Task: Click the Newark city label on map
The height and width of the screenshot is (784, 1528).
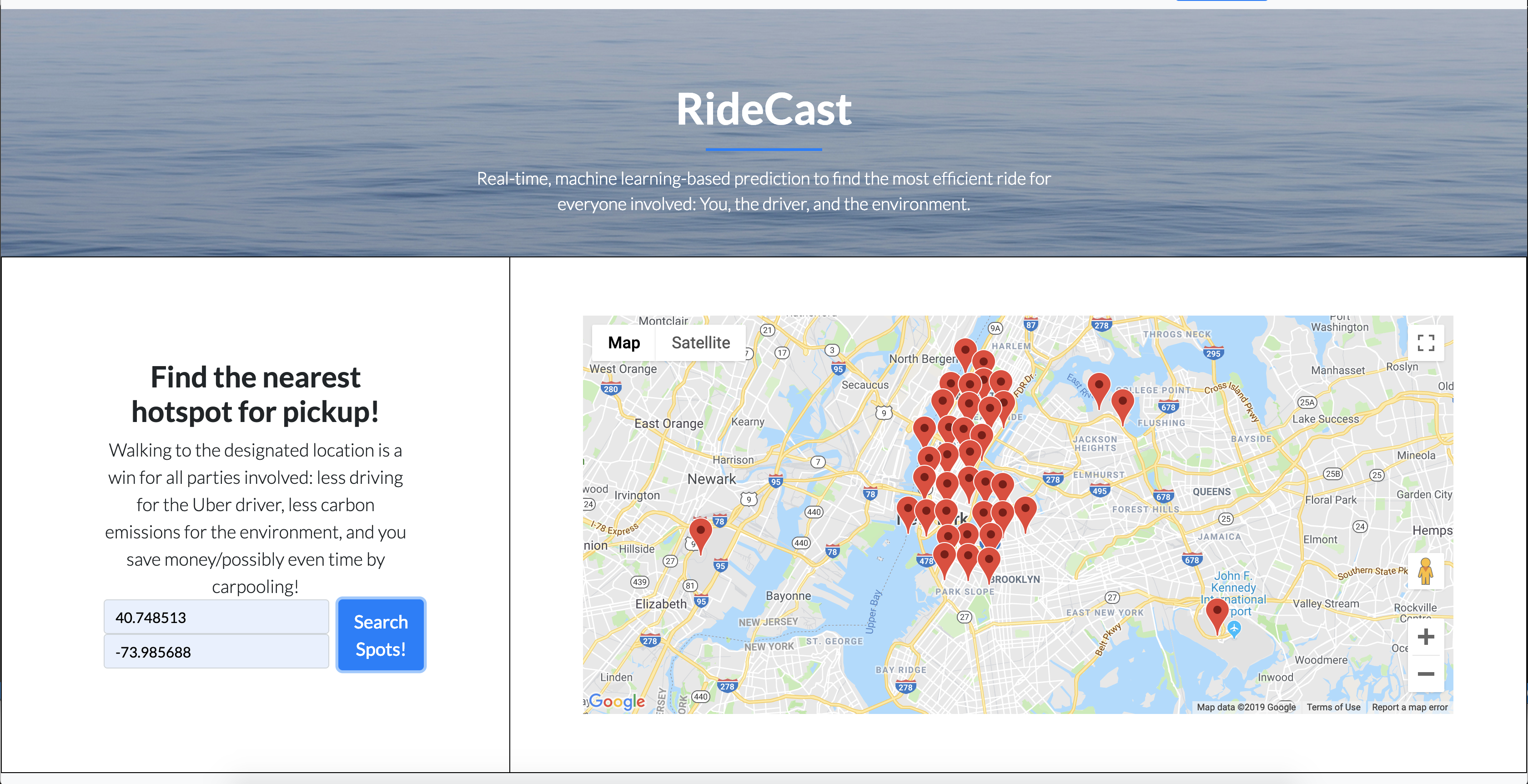Action: [x=711, y=478]
